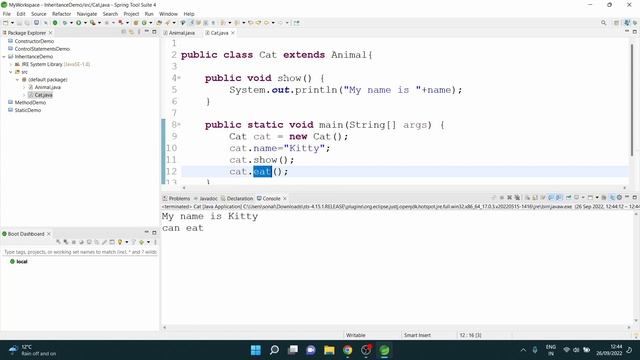Maximize the Console view panel
This screenshot has width=640, height=360.
[635, 197]
